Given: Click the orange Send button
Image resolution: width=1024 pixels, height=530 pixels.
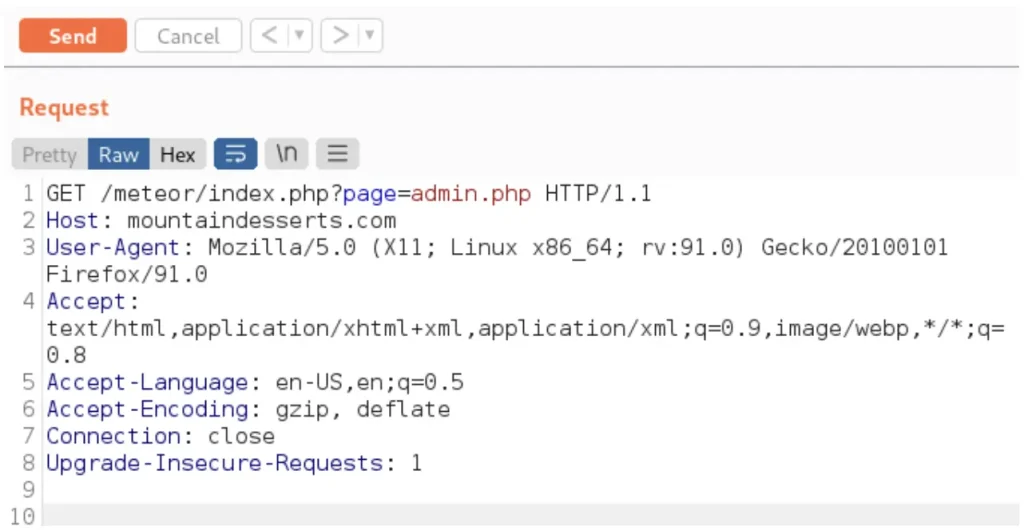Looking at the screenshot, I should pos(73,37).
